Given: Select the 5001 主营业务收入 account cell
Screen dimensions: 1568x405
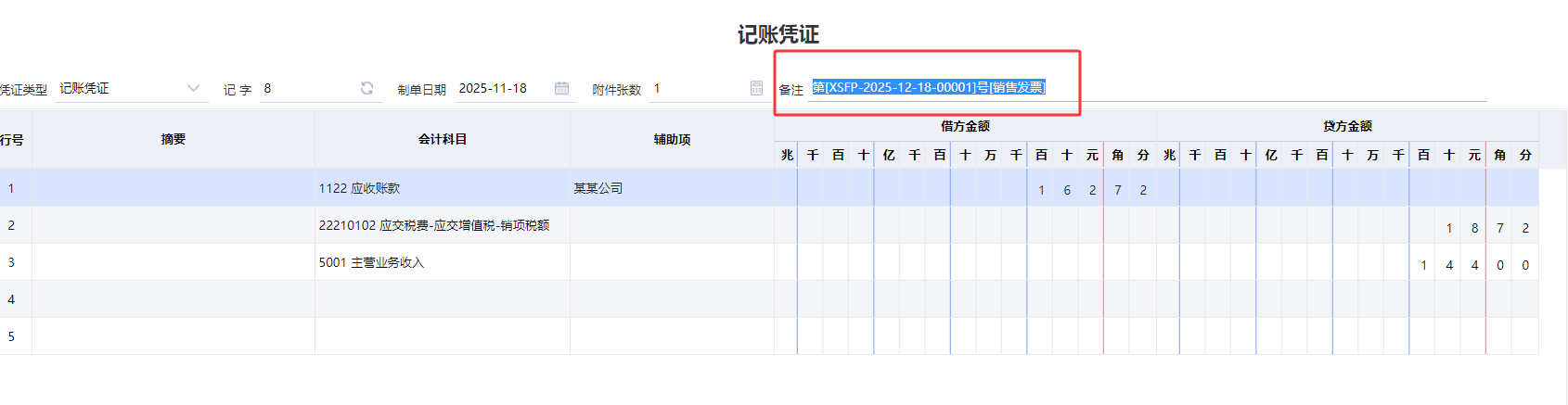Looking at the screenshot, I should [x=443, y=262].
